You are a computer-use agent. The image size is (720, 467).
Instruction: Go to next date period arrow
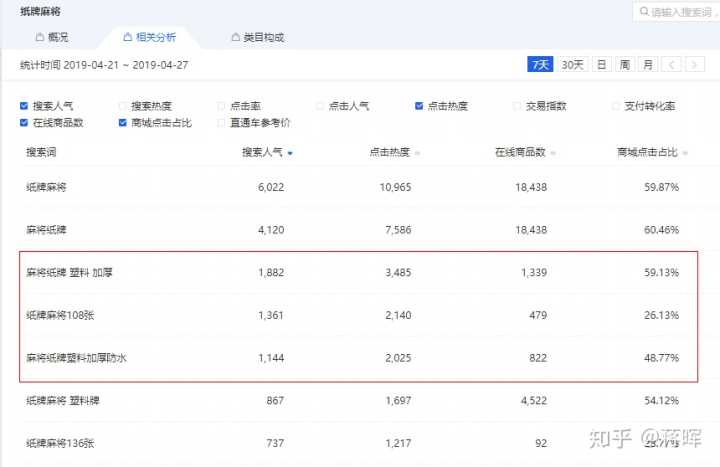click(694, 65)
